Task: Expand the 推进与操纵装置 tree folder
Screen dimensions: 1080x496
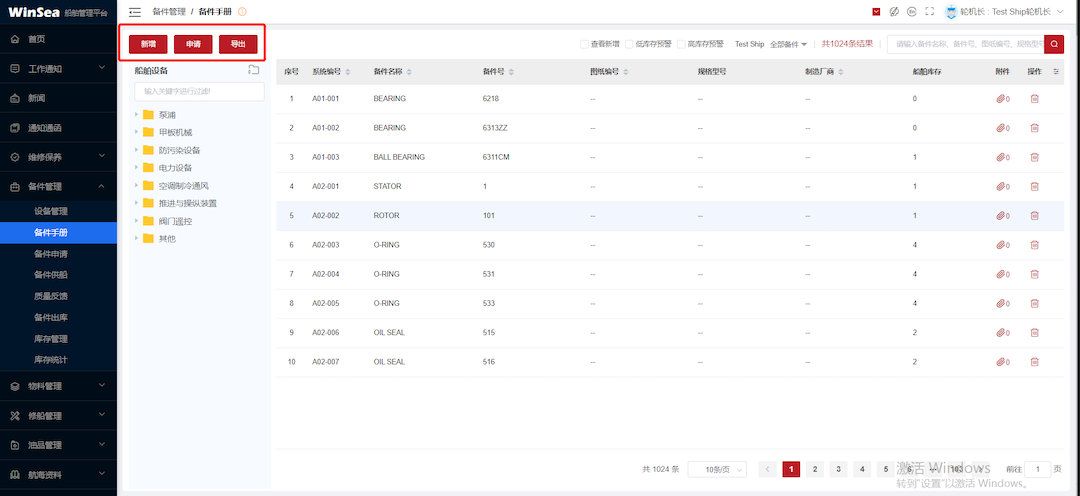Action: pyautogui.click(x=136, y=203)
